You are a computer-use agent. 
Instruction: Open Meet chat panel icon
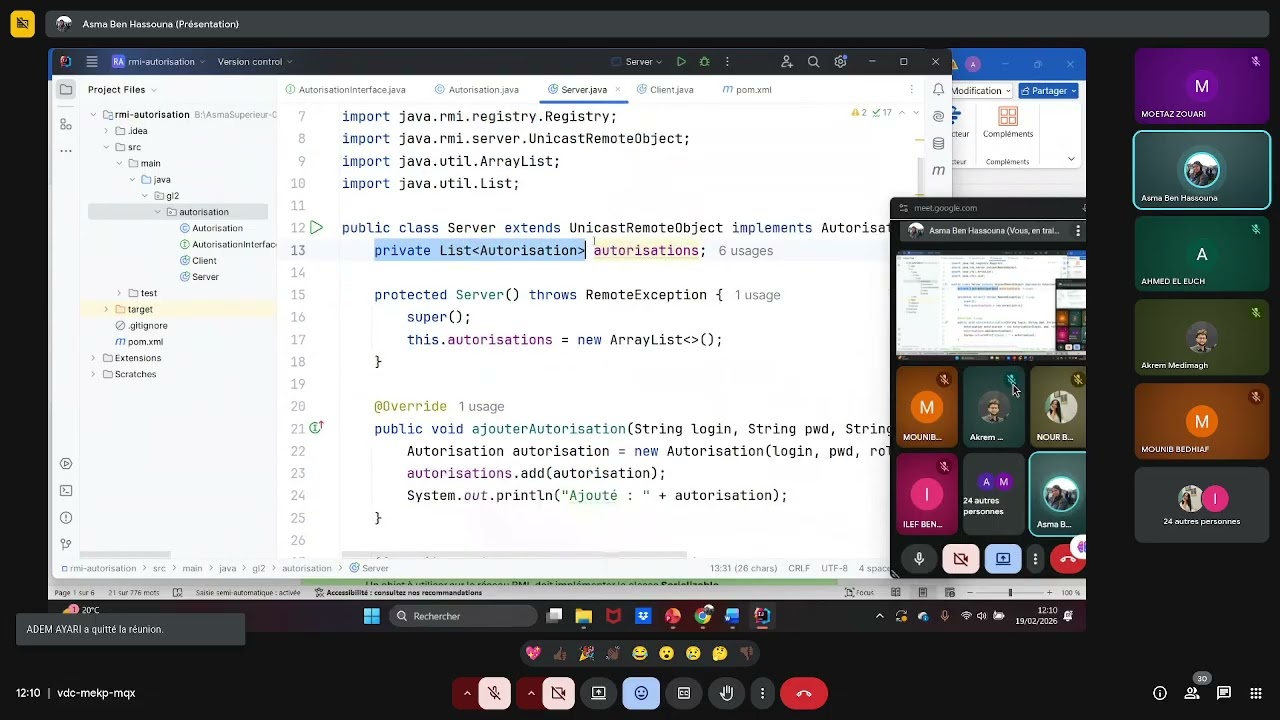click(1224, 693)
